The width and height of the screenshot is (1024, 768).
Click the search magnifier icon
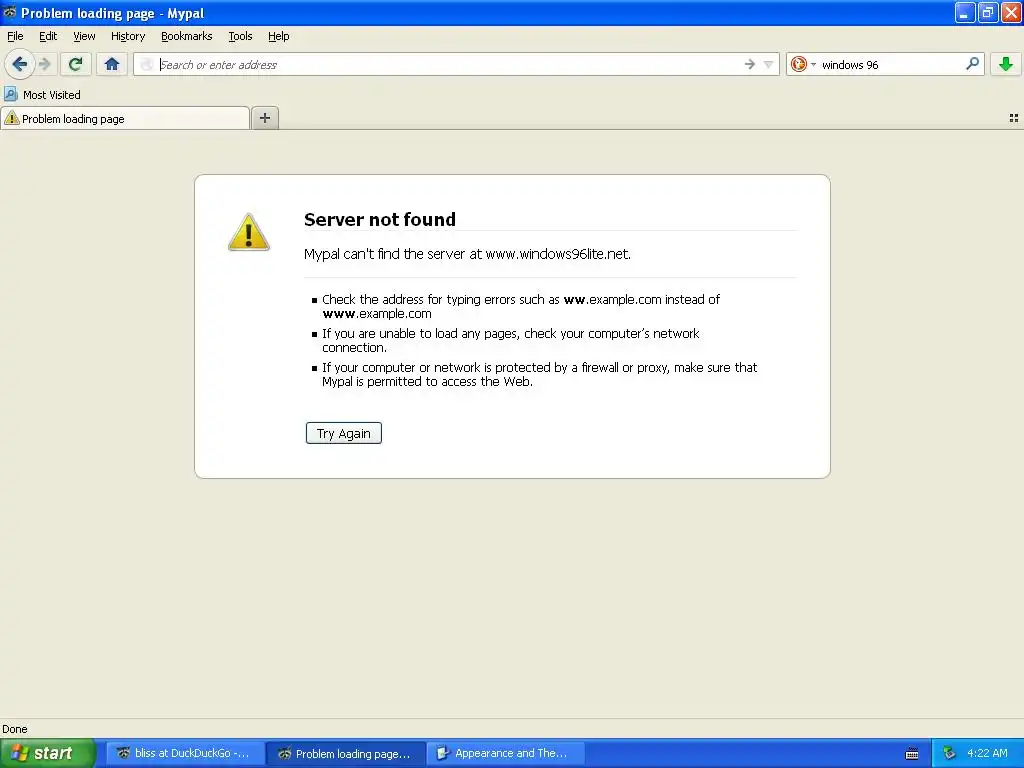point(972,63)
